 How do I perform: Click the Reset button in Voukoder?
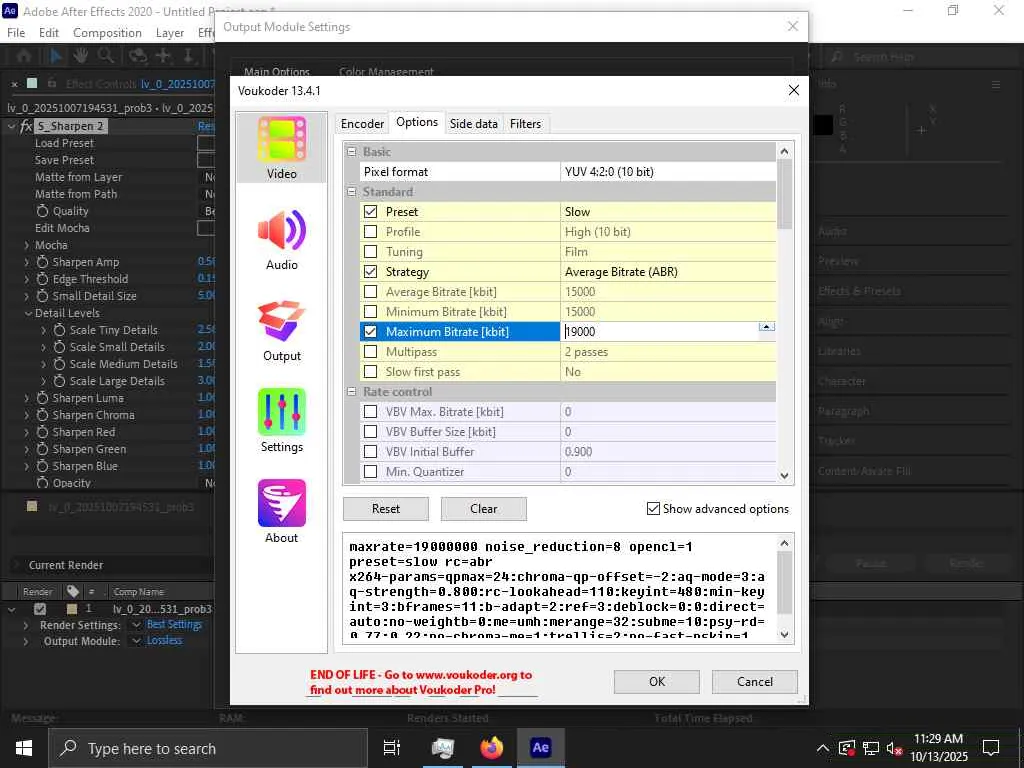pyautogui.click(x=386, y=509)
